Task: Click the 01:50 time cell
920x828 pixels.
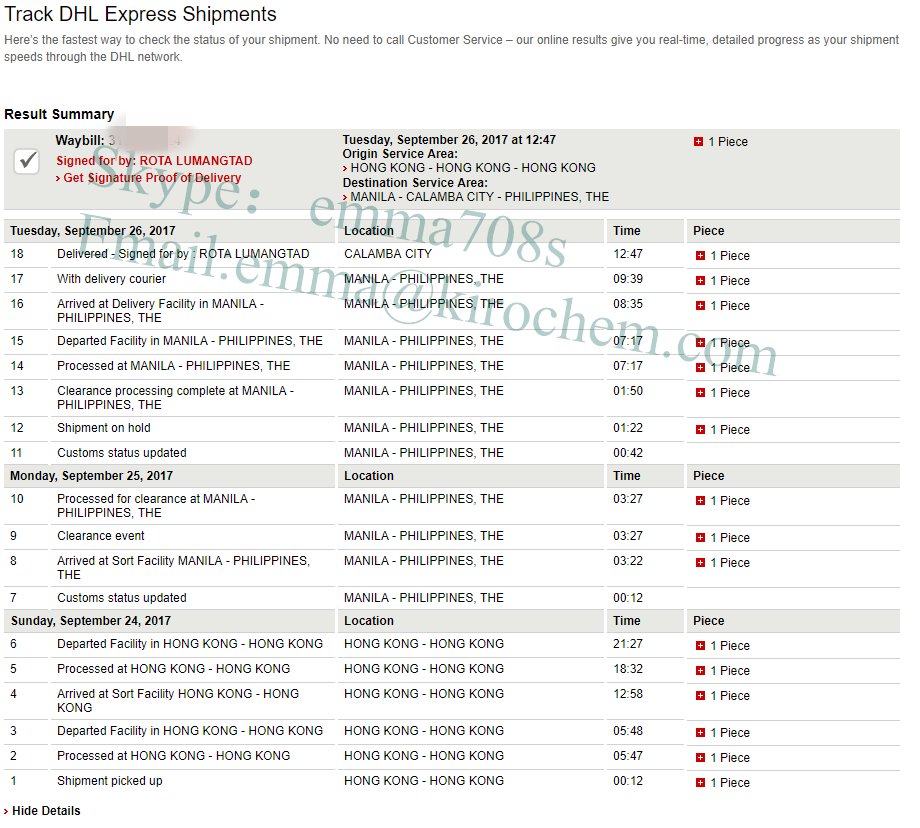Action: coord(628,391)
